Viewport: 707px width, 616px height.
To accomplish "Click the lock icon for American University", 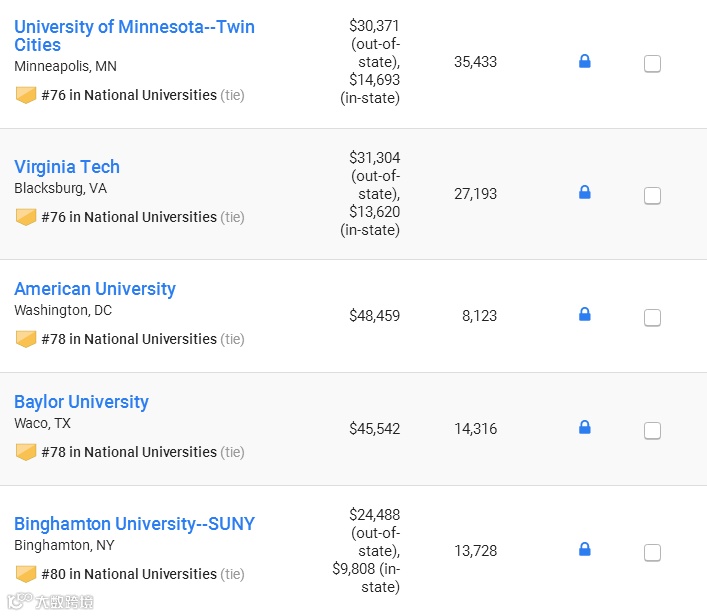I will point(585,315).
